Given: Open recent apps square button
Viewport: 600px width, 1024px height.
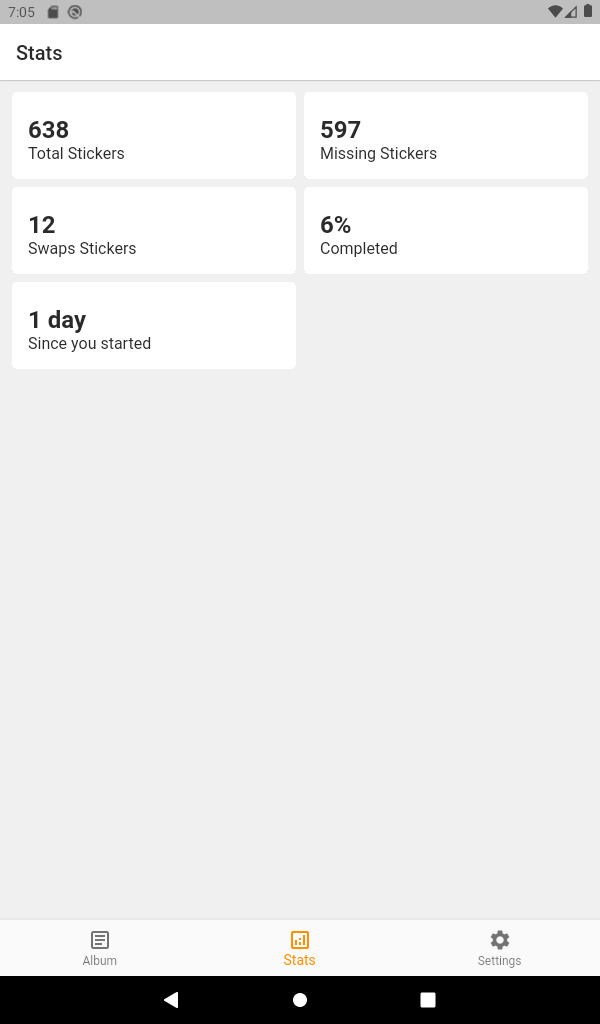Looking at the screenshot, I should coord(428,999).
